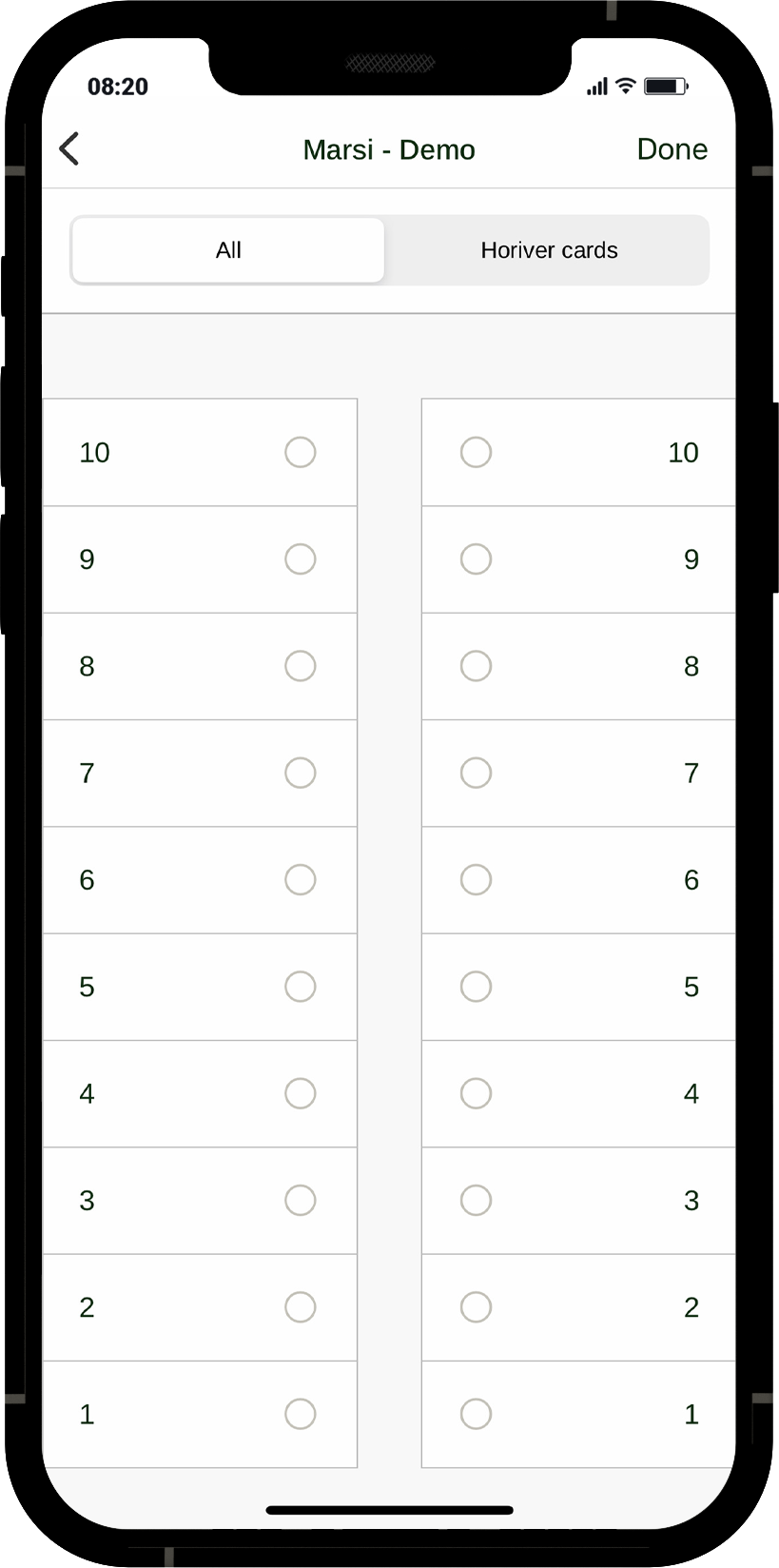The width and height of the screenshot is (779, 1568).
Task: Tap the back arrow icon
Action: point(69,149)
